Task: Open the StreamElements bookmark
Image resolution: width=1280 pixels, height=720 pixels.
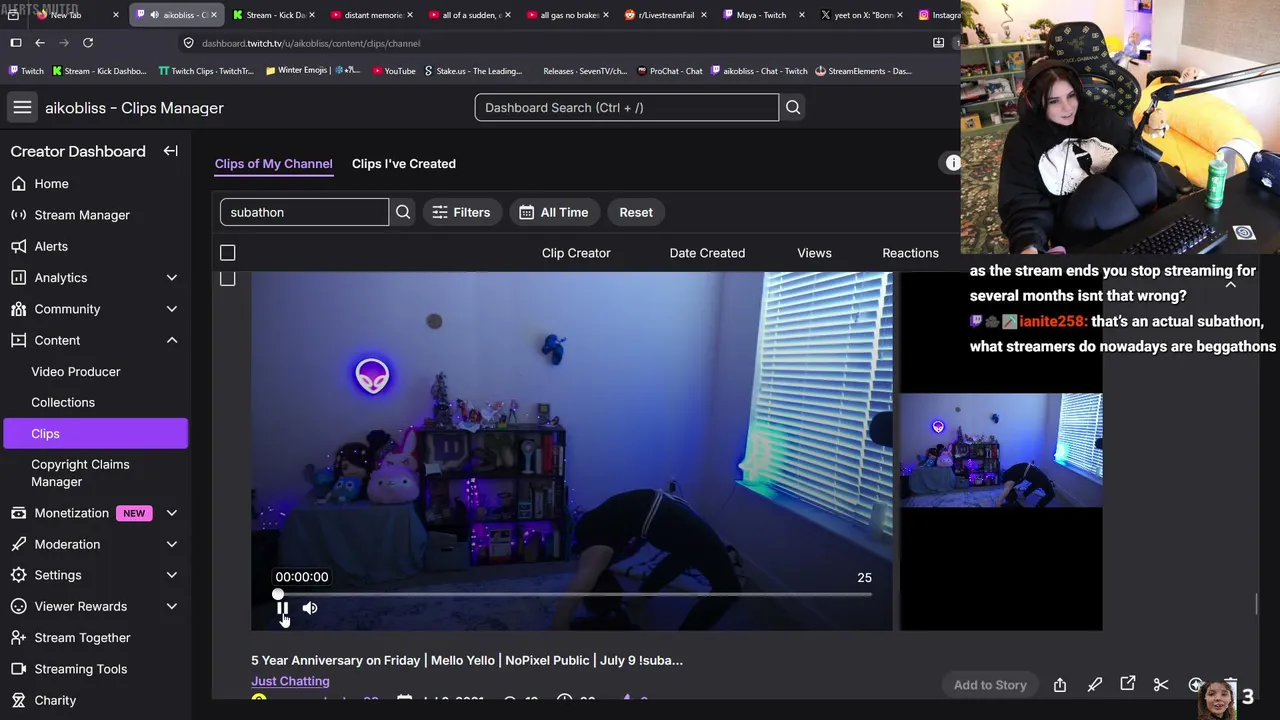Action: click(x=864, y=71)
